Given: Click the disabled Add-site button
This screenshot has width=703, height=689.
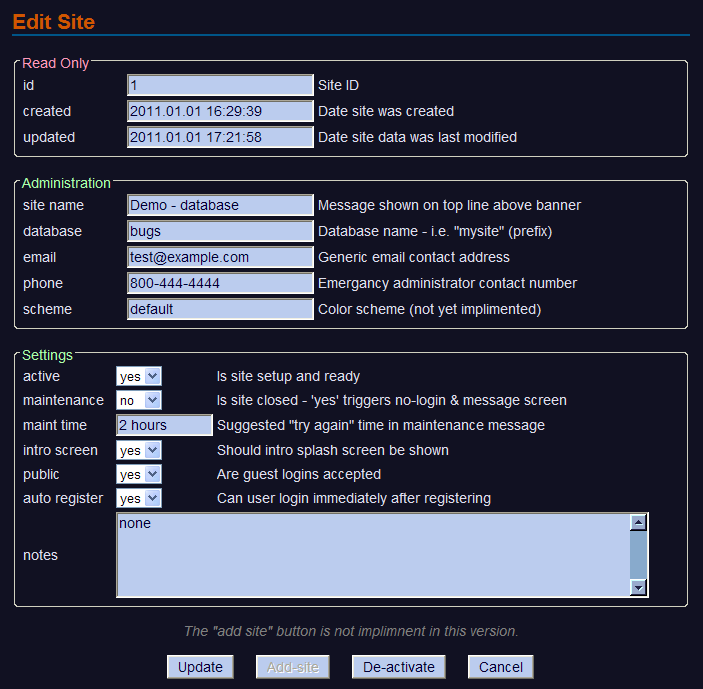Looking at the screenshot, I should click(293, 667).
